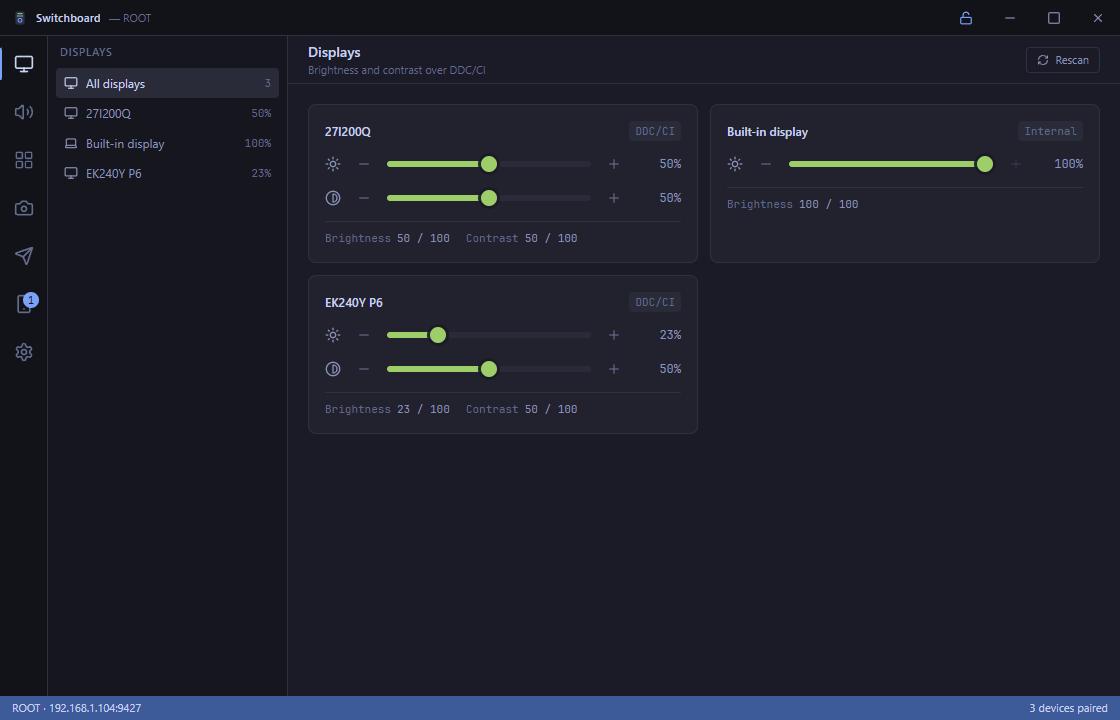The image size is (1120, 720).
Task: Increase 27I200Q contrast with plus
Action: tap(614, 198)
